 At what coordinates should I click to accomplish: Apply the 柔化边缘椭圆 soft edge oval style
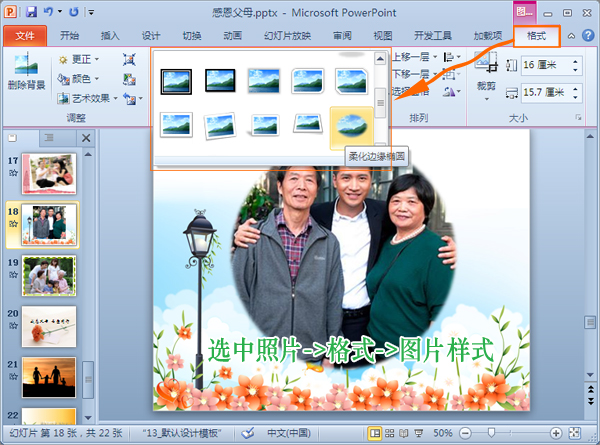click(352, 128)
